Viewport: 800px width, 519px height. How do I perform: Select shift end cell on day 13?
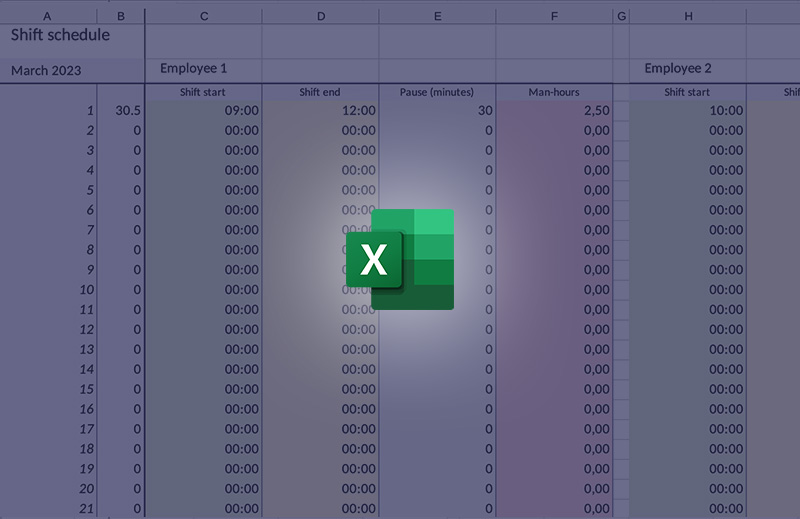point(320,349)
